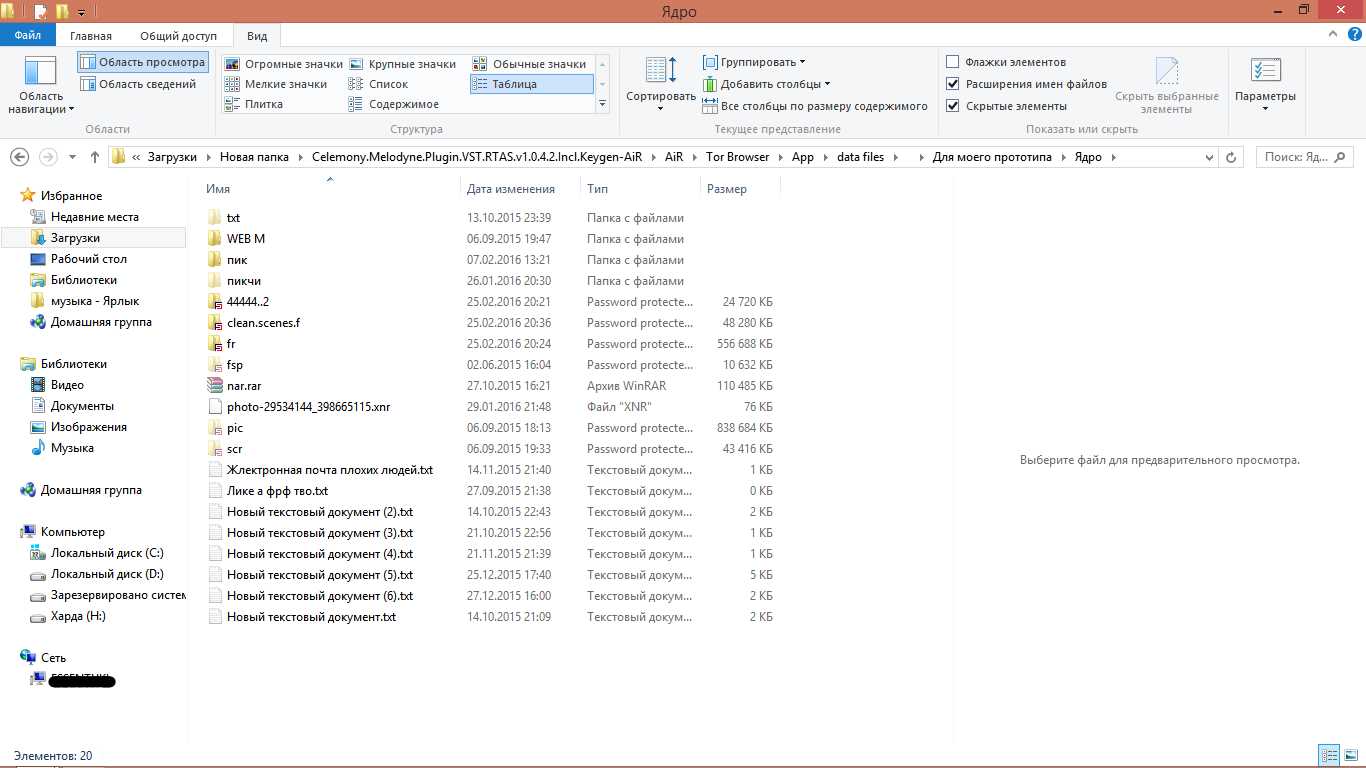Open Рабочий стол in the navigation pane
1366x768 pixels.
click(x=89, y=259)
